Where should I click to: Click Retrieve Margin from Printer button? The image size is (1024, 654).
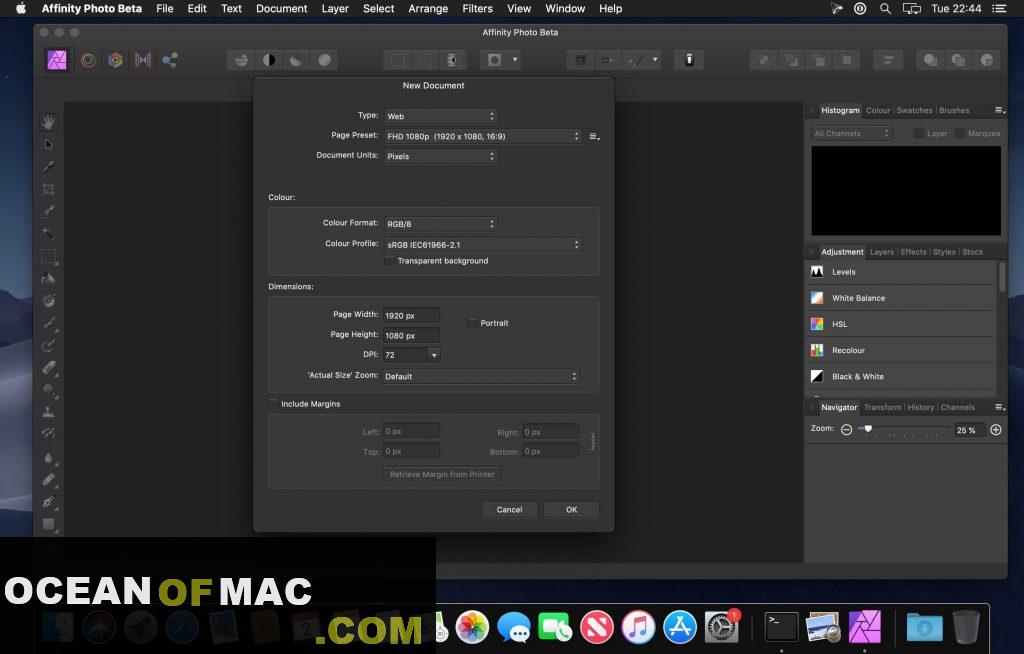[x=442, y=474]
